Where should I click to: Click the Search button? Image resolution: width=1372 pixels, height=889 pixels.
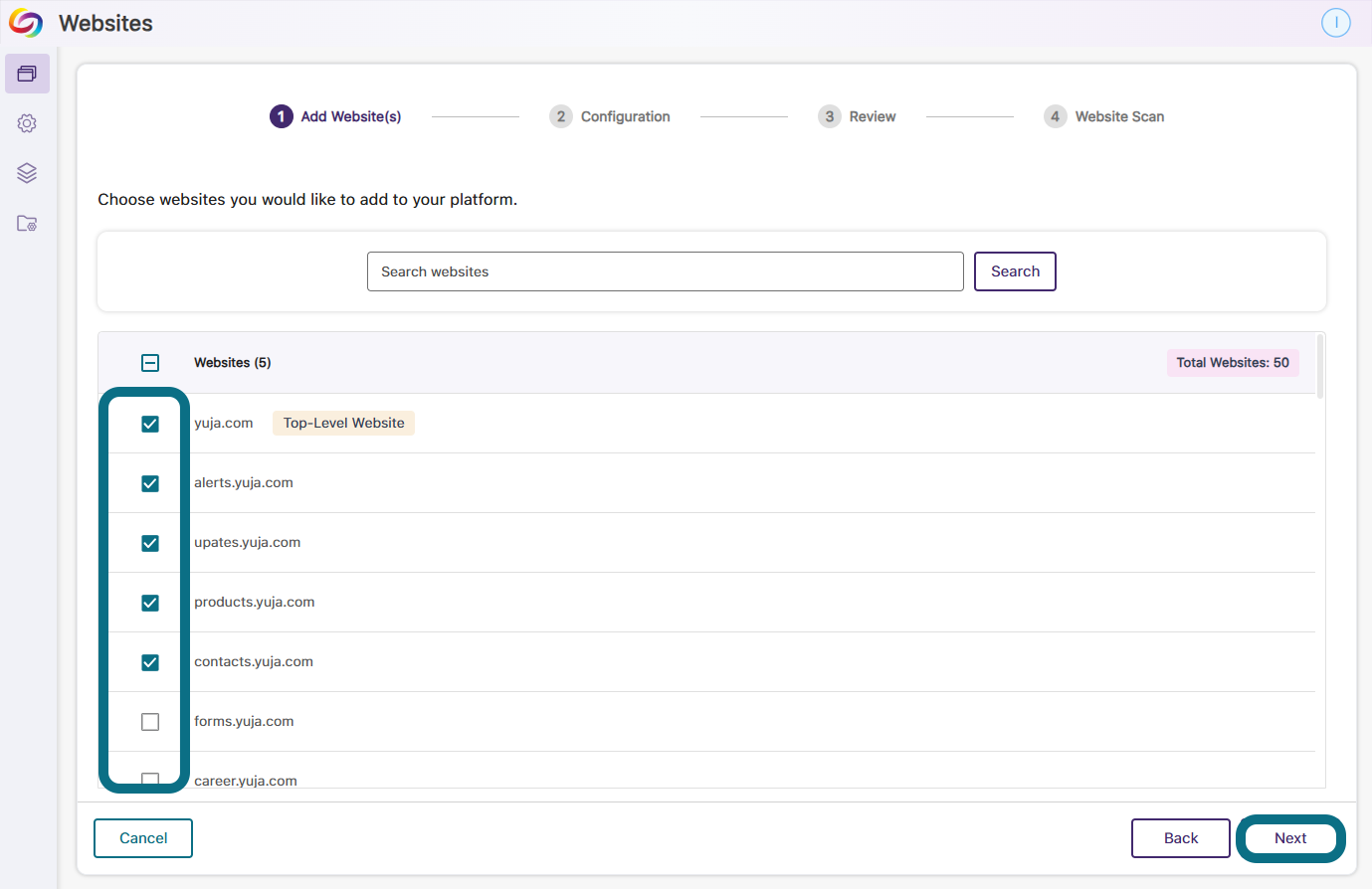pyautogui.click(x=1015, y=271)
